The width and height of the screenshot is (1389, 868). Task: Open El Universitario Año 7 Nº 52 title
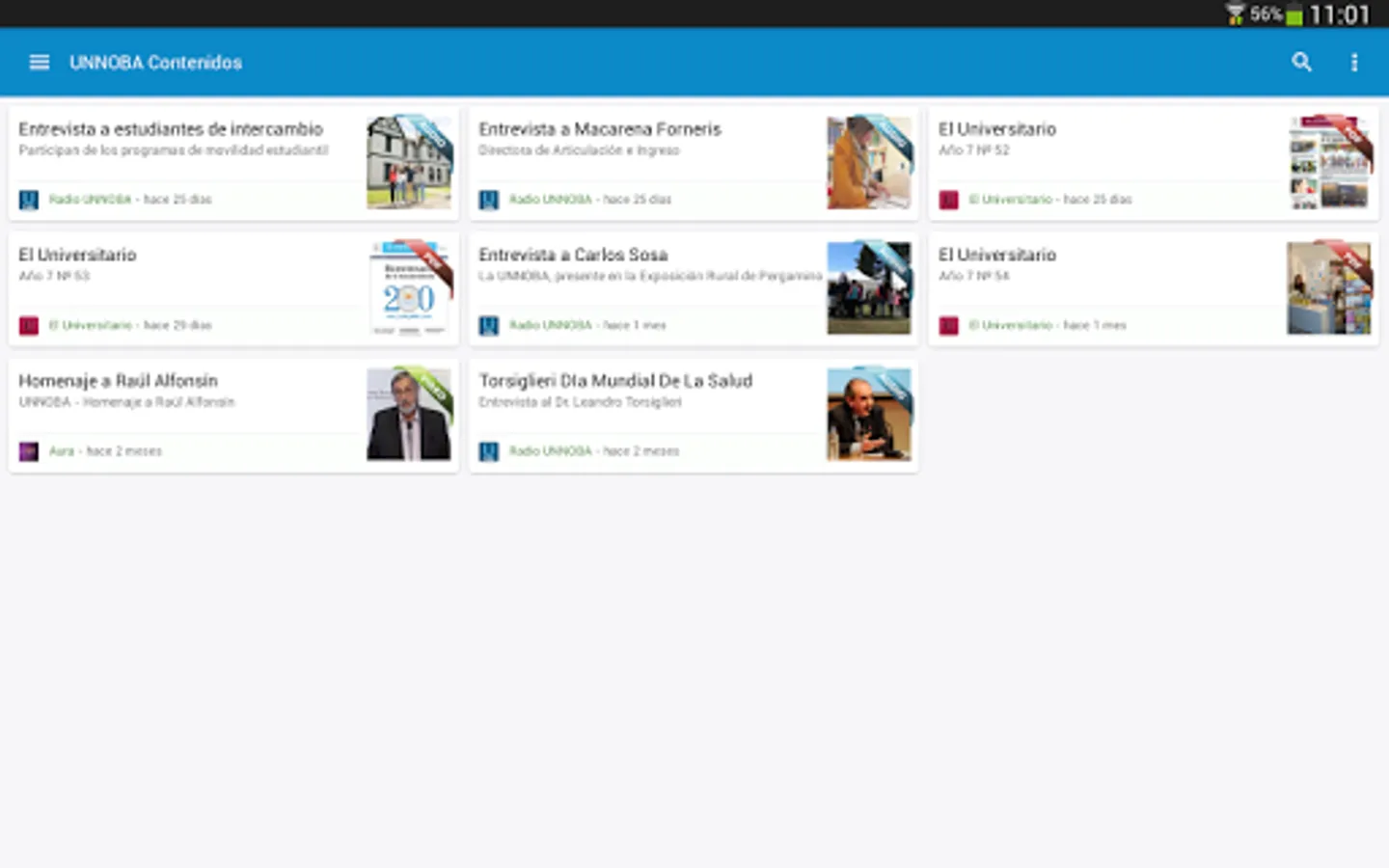(997, 129)
